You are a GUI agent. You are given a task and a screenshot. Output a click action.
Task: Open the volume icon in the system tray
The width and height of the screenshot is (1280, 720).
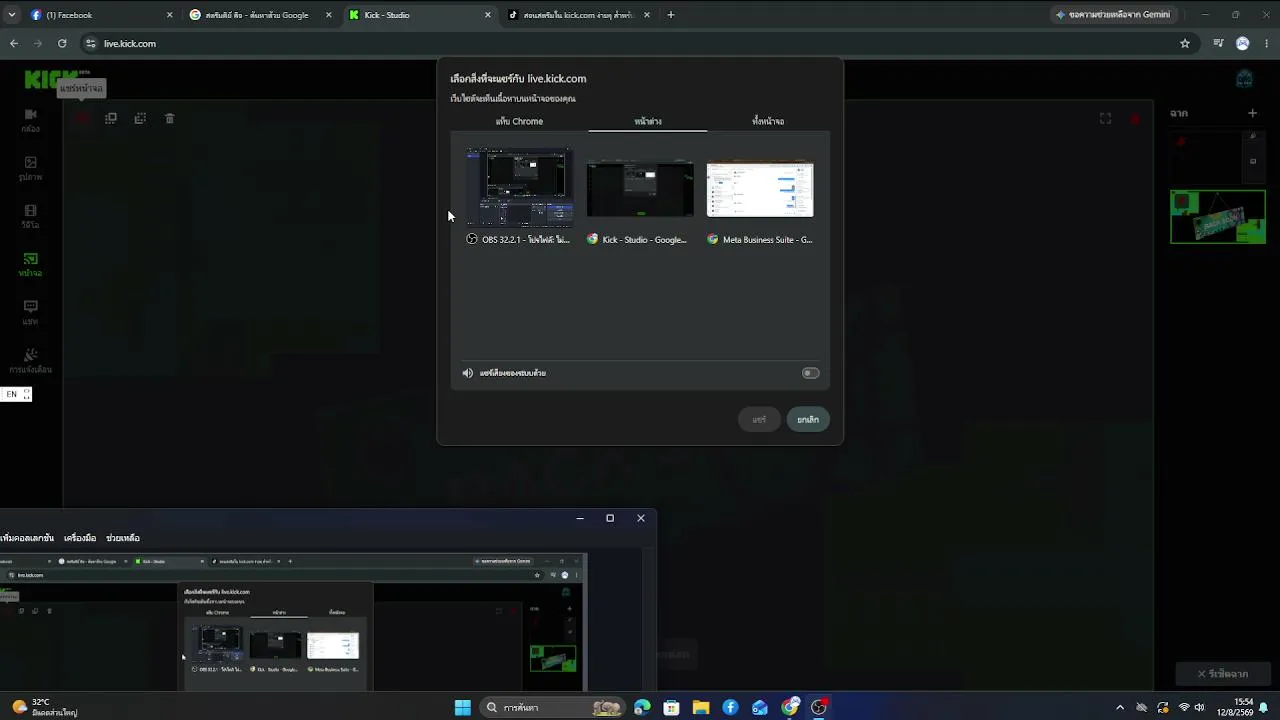[1199, 707]
